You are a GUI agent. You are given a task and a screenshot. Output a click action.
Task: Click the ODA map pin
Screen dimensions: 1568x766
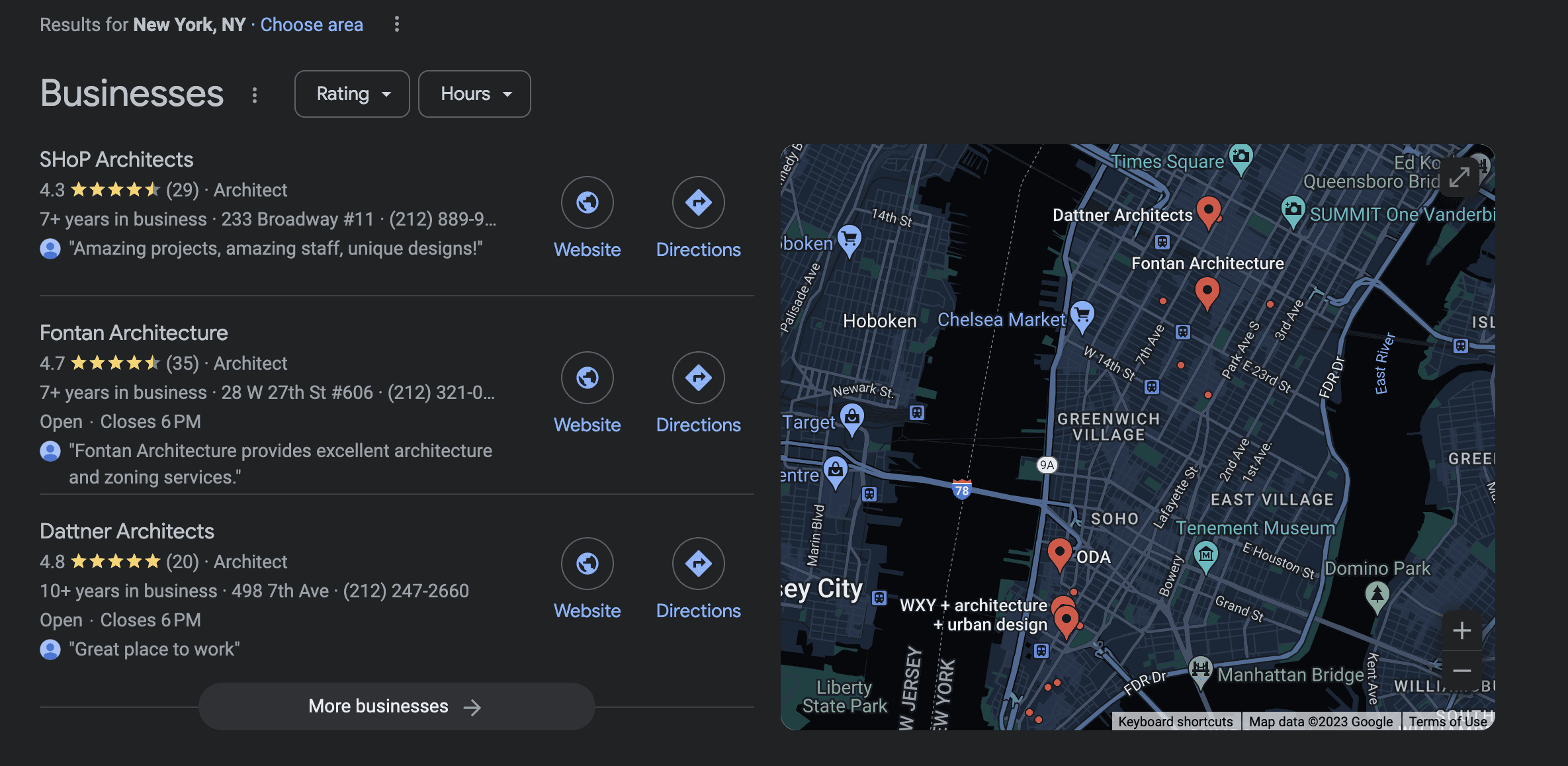tap(1059, 552)
